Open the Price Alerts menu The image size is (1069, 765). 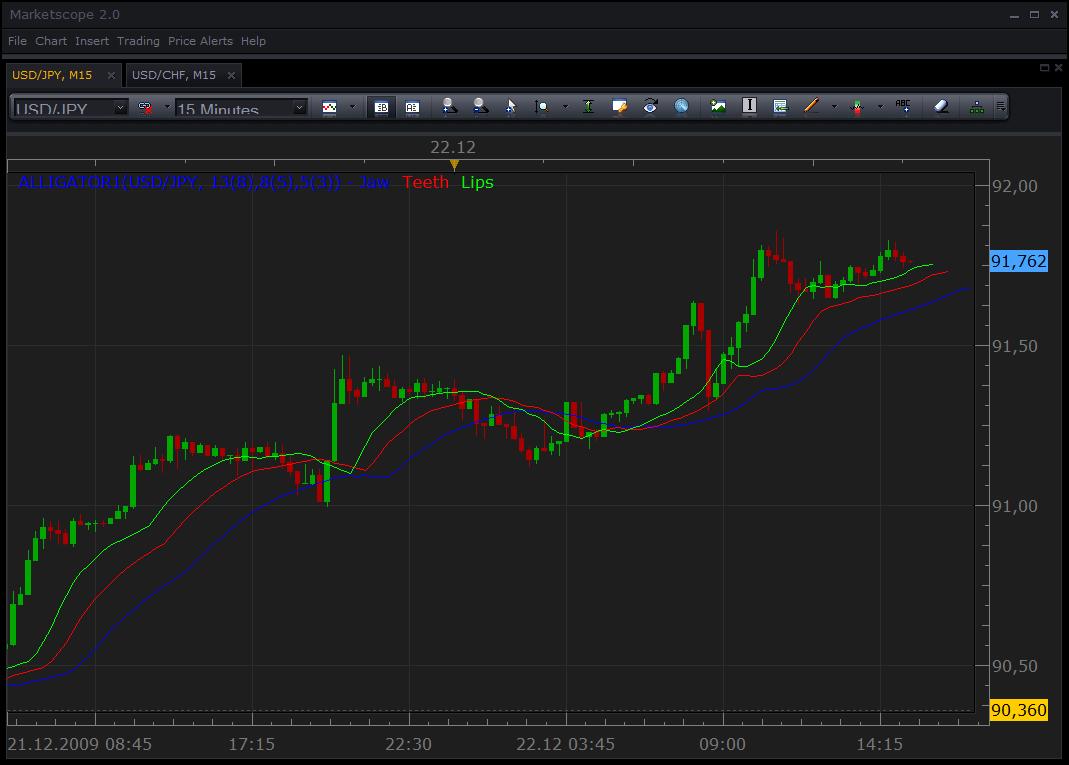(200, 41)
